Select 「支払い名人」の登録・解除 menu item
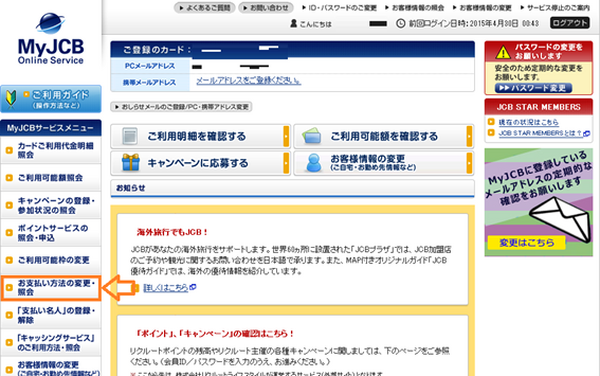 [51, 315]
